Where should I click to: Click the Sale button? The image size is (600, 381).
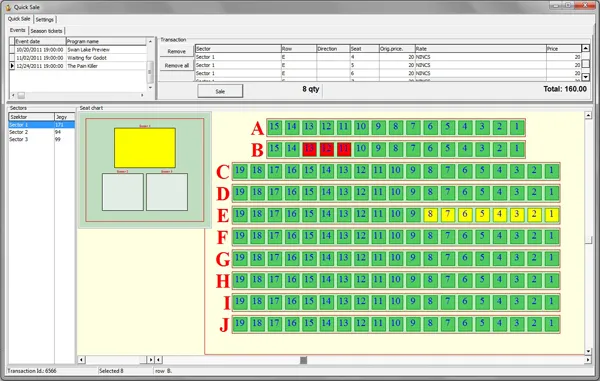pyautogui.click(x=220, y=91)
